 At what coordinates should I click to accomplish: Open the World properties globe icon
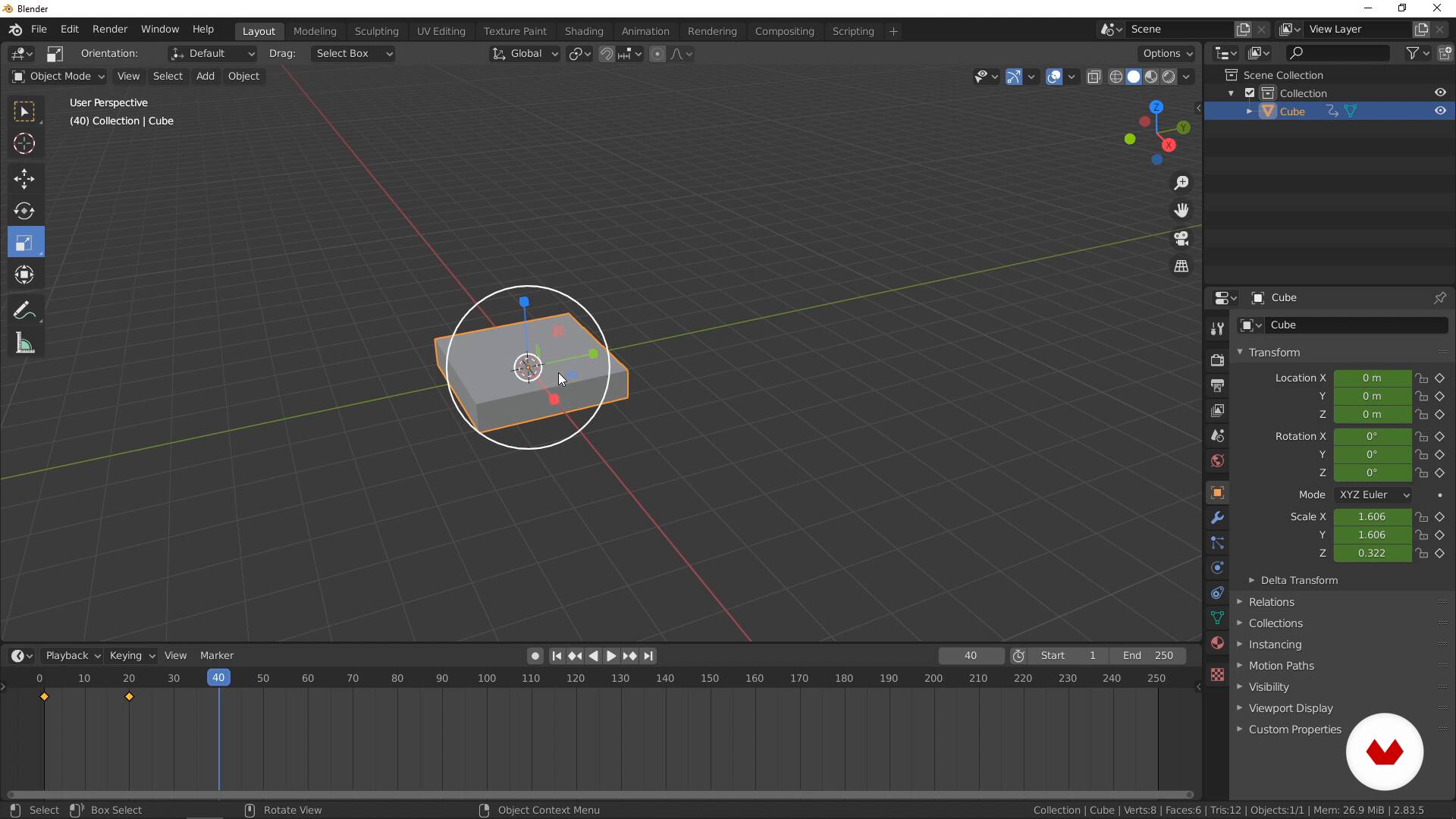click(x=1217, y=460)
